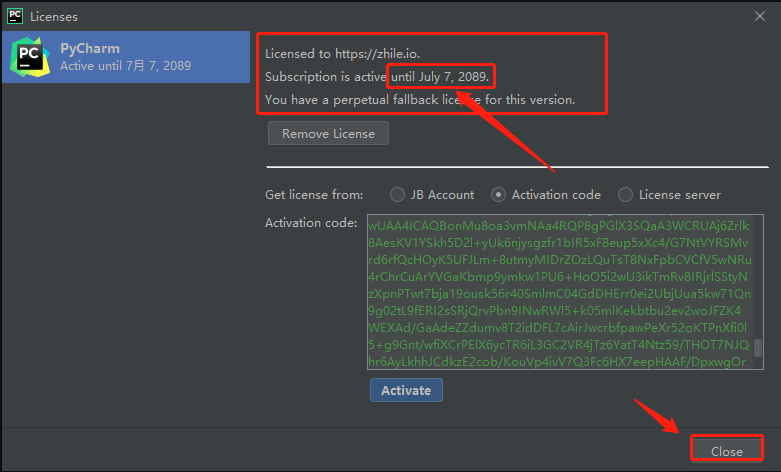
Task: Click the Activate button
Action: (x=406, y=390)
